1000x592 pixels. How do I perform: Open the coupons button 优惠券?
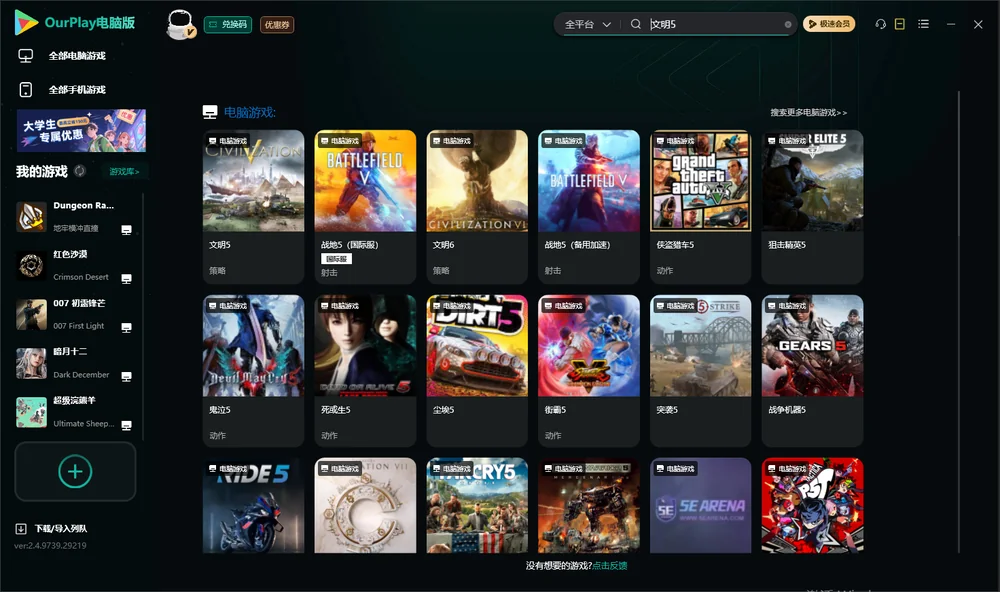click(x=277, y=24)
